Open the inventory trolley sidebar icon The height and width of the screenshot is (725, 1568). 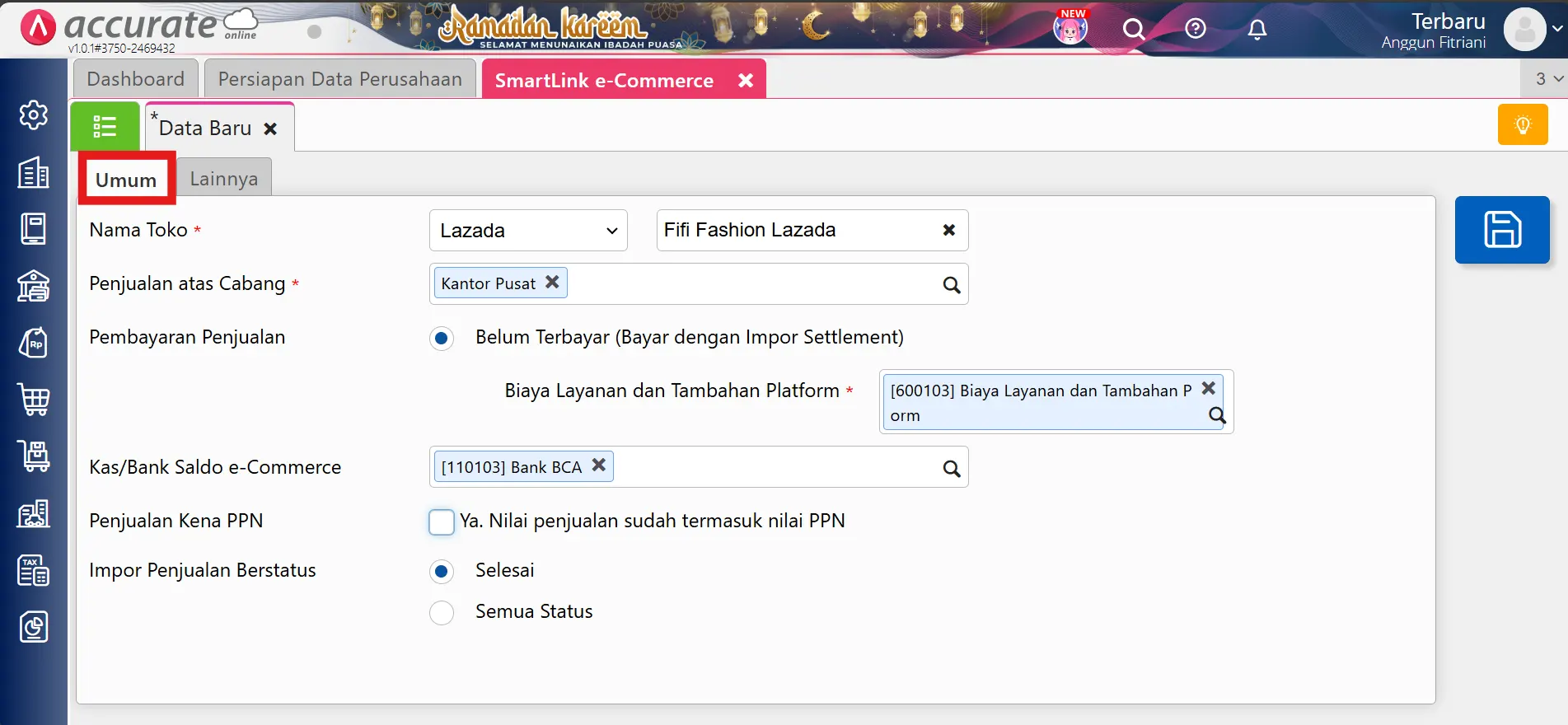pyautogui.click(x=34, y=456)
